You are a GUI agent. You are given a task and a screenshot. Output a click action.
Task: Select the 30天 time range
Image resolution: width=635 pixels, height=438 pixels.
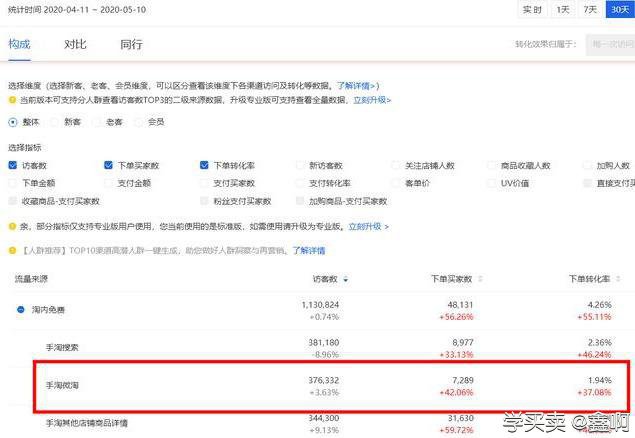pos(620,9)
